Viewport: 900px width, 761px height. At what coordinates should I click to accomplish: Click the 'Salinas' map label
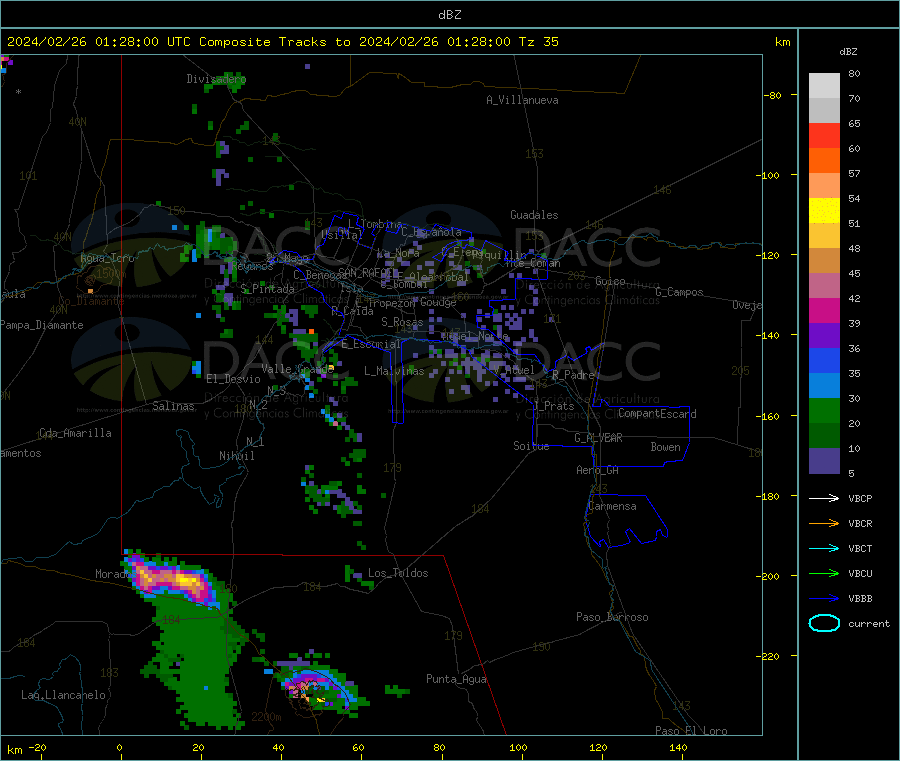click(x=173, y=406)
